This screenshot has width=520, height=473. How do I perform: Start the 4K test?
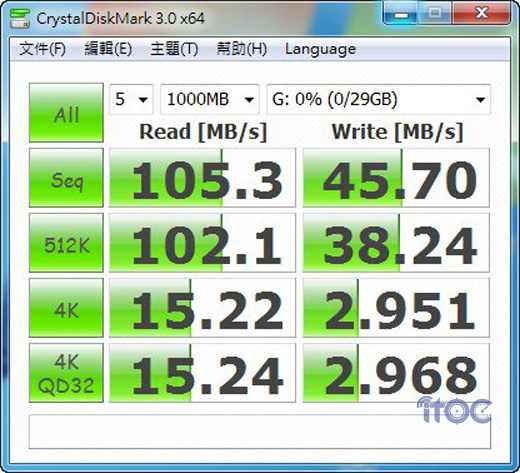point(66,307)
